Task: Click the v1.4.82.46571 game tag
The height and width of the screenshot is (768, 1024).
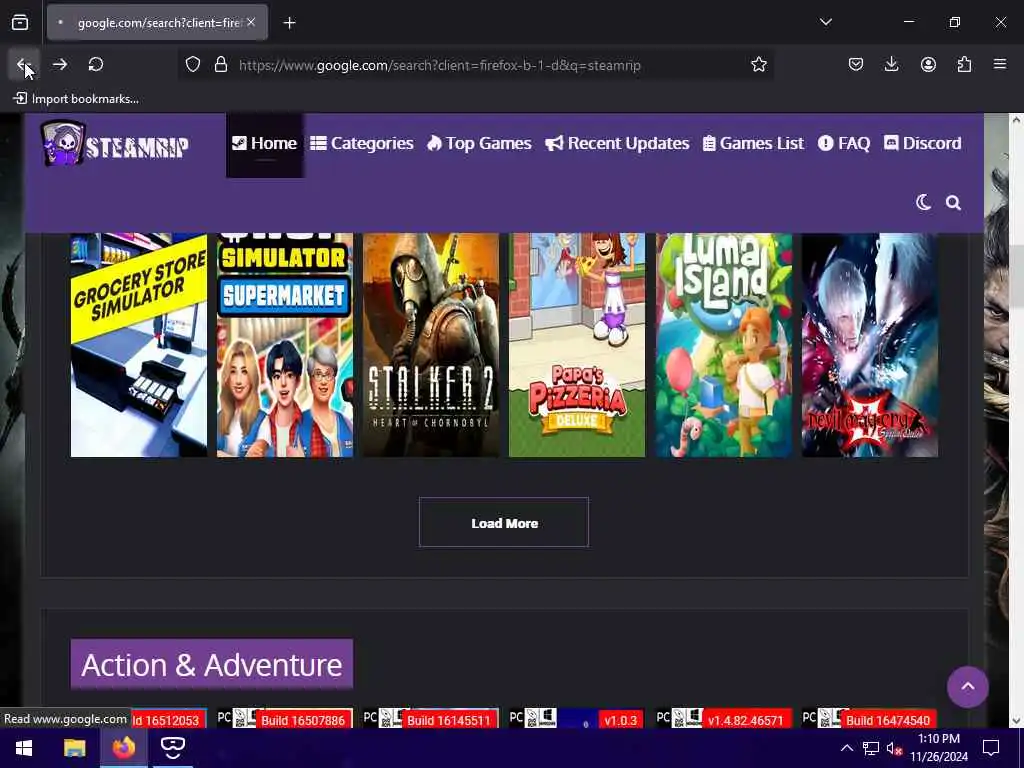Action: (745, 720)
